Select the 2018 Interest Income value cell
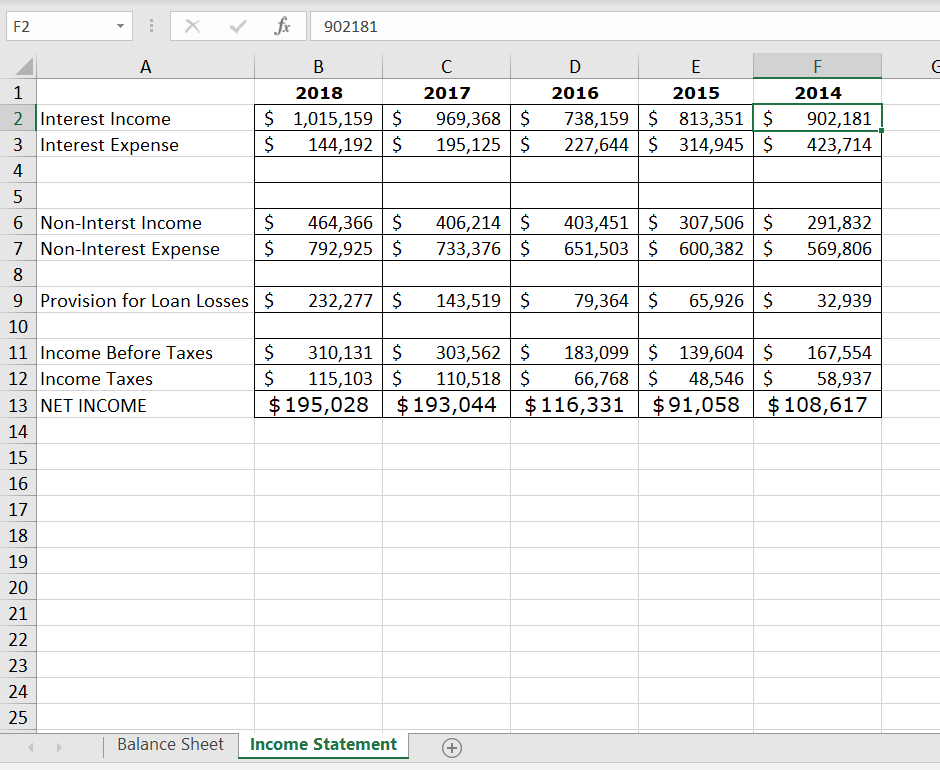This screenshot has width=940, height=770. (x=318, y=118)
